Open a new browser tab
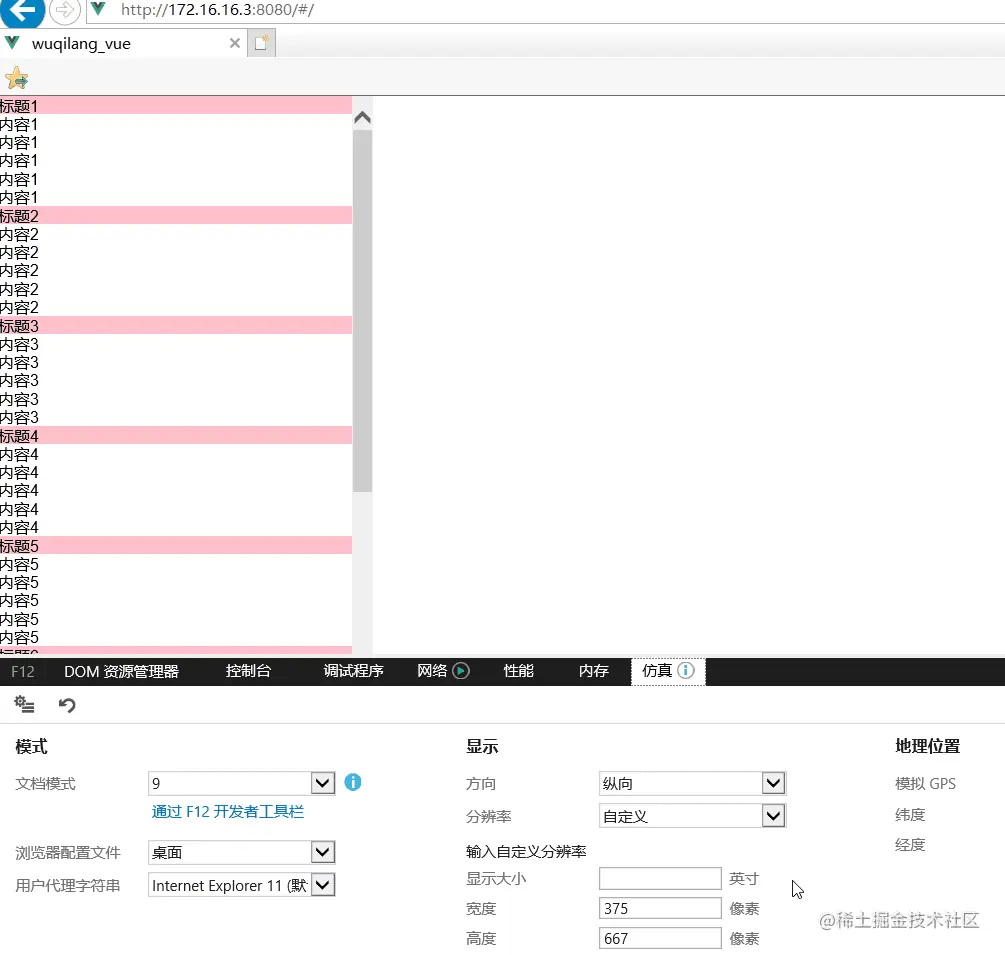Image resolution: width=1005 pixels, height=955 pixels. 260,42
